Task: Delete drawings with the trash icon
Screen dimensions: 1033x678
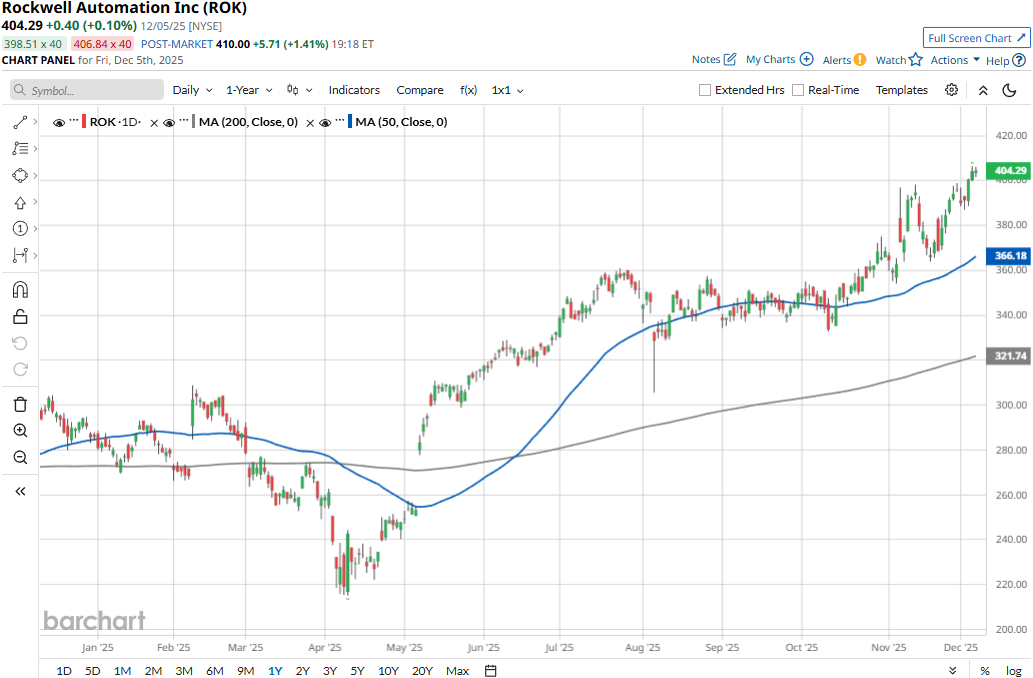Action: tap(20, 404)
